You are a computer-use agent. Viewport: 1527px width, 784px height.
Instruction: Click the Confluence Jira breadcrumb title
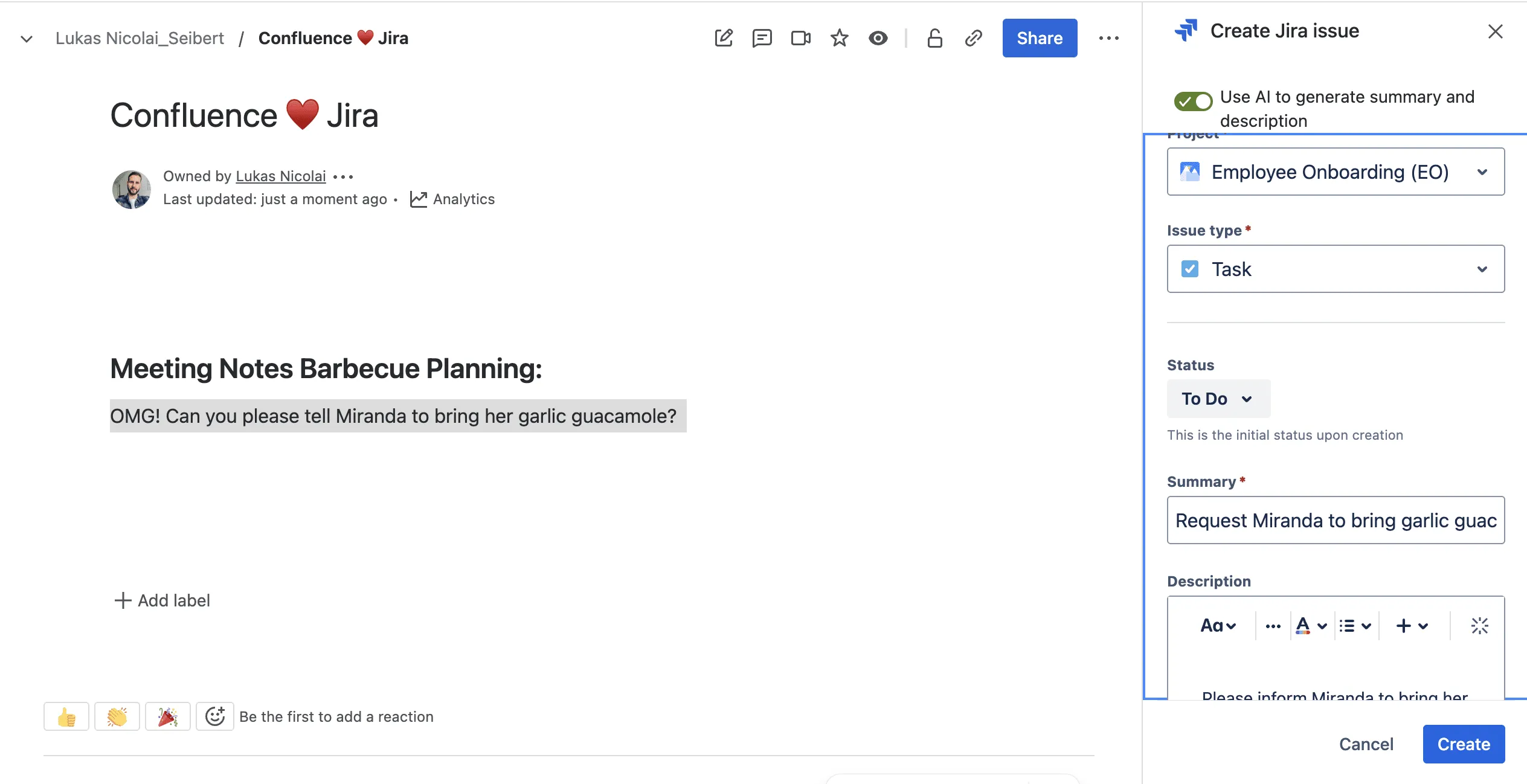[x=333, y=38]
